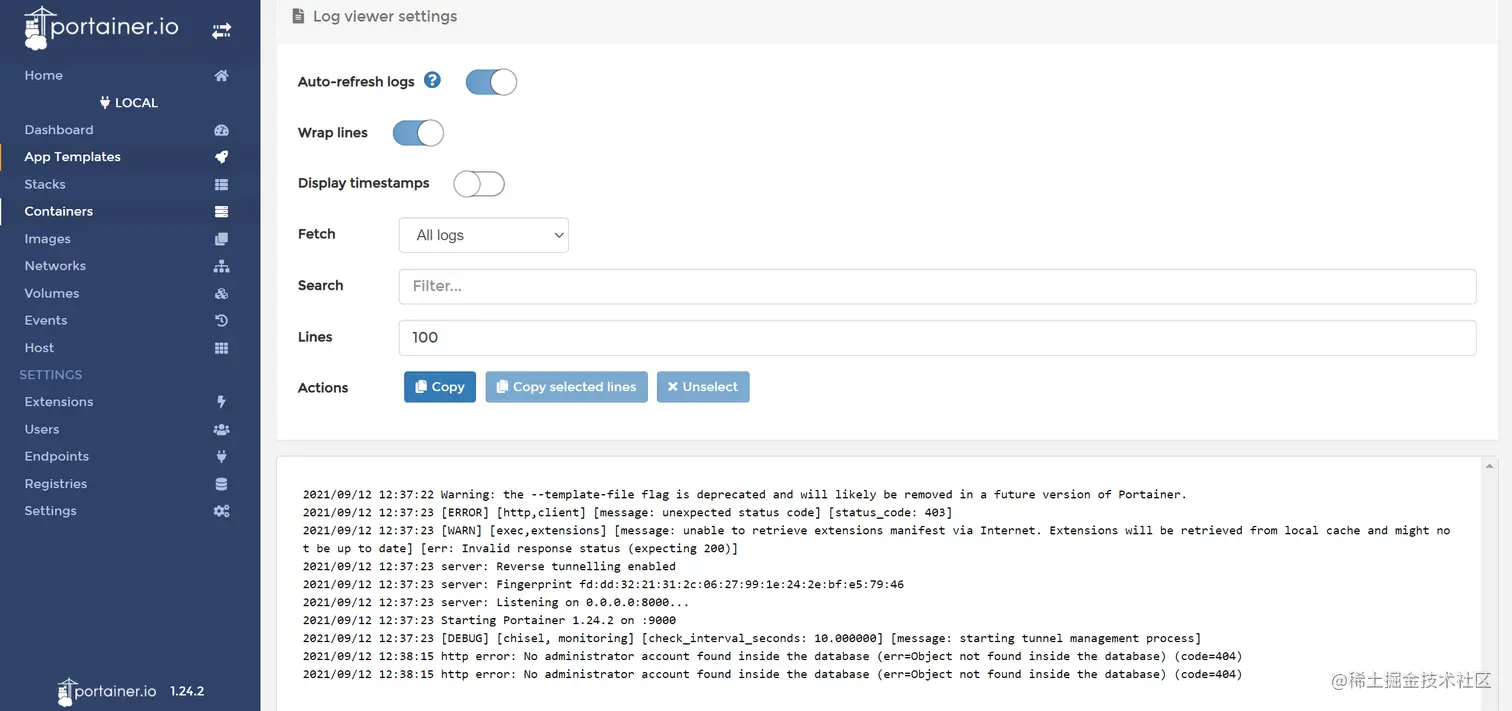
Task: Select the Listening on 0.0.0.0:8000 log line
Action: pos(496,603)
